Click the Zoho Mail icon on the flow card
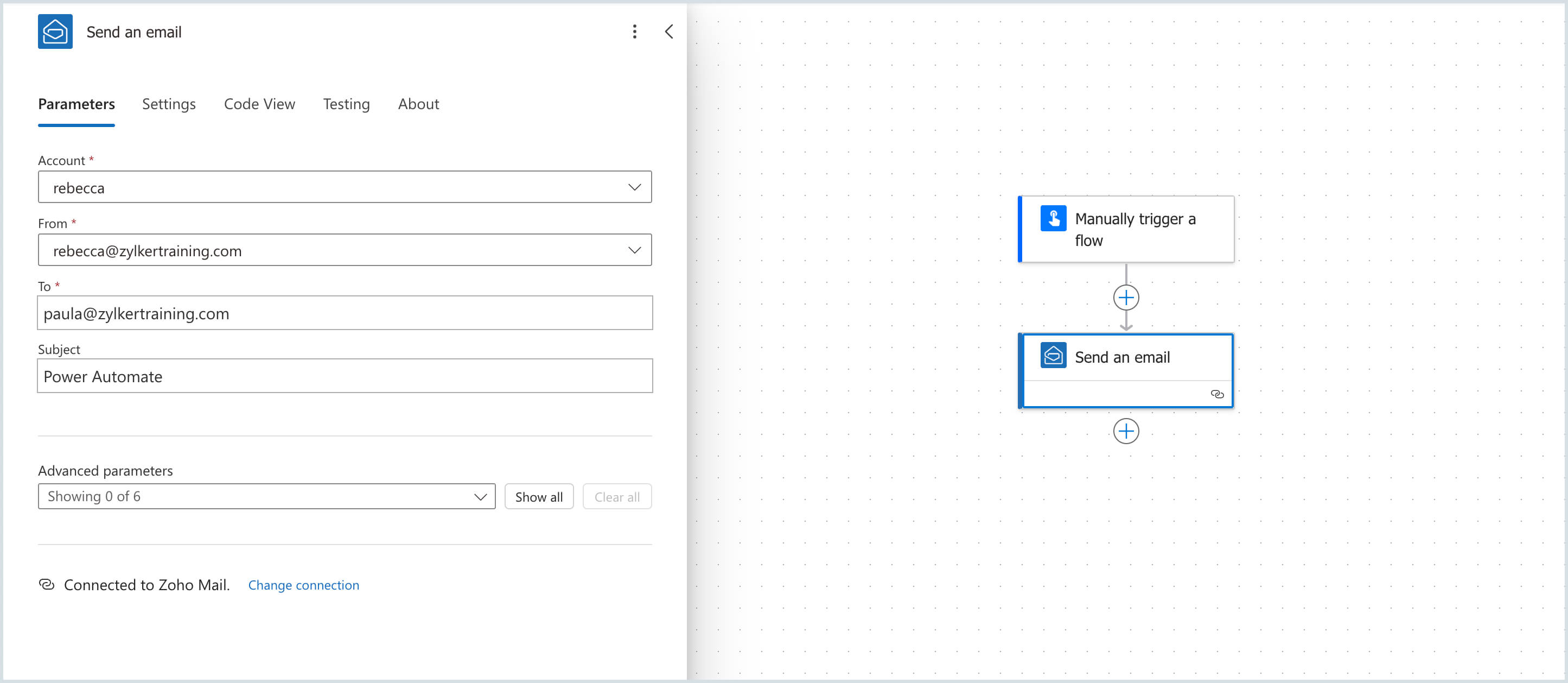The image size is (1568, 683). 1053,356
